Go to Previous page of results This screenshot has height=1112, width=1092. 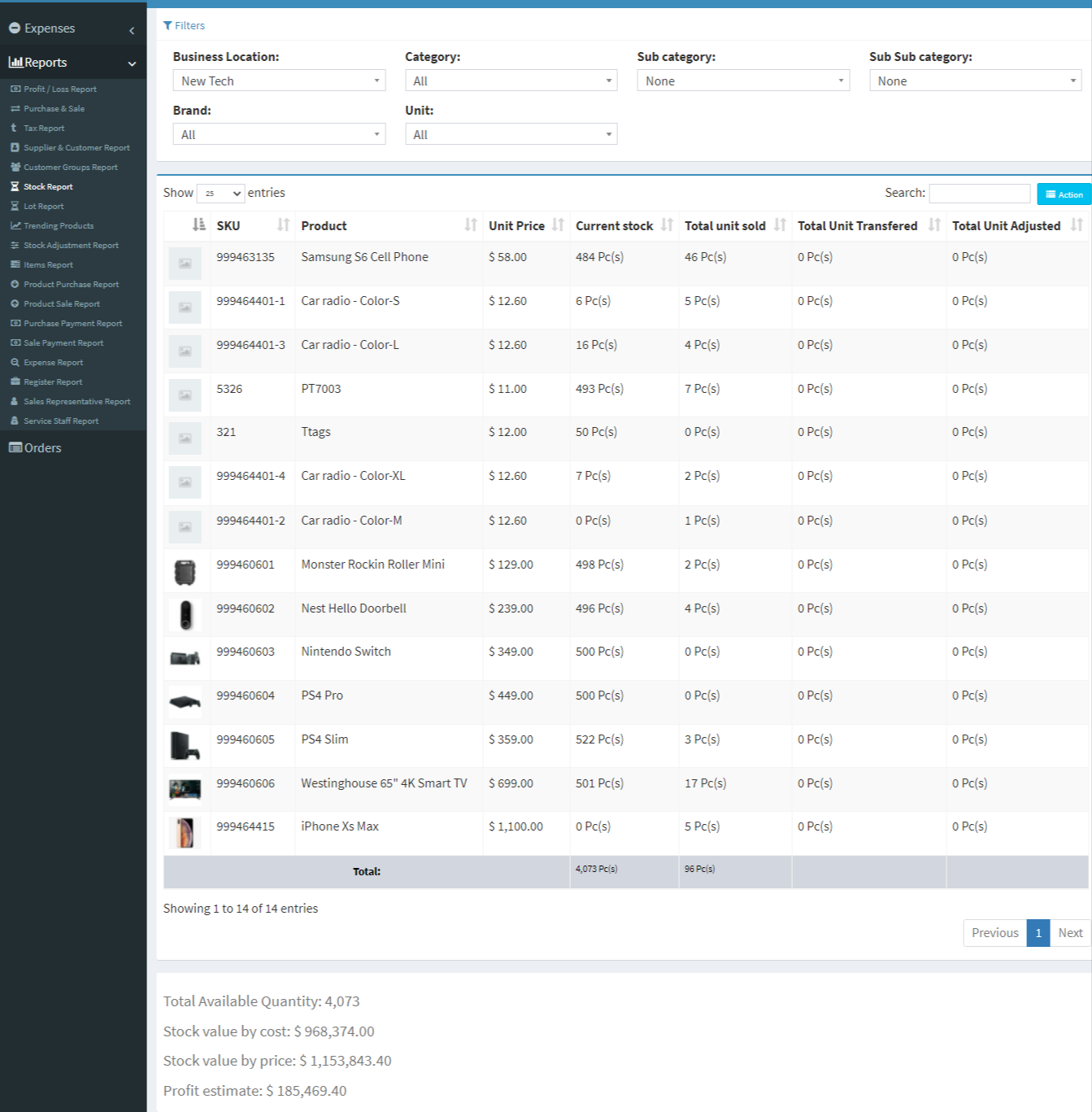tap(994, 933)
